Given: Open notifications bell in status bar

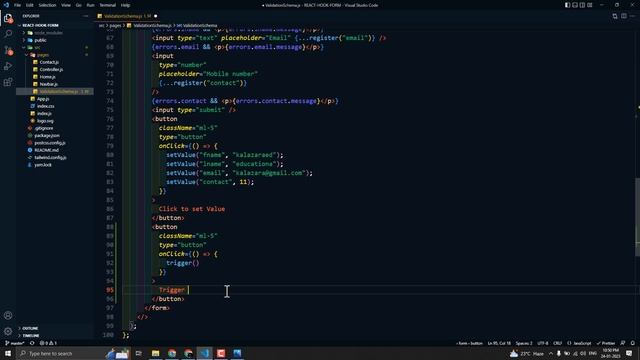Looking at the screenshot, I should coord(633,343).
